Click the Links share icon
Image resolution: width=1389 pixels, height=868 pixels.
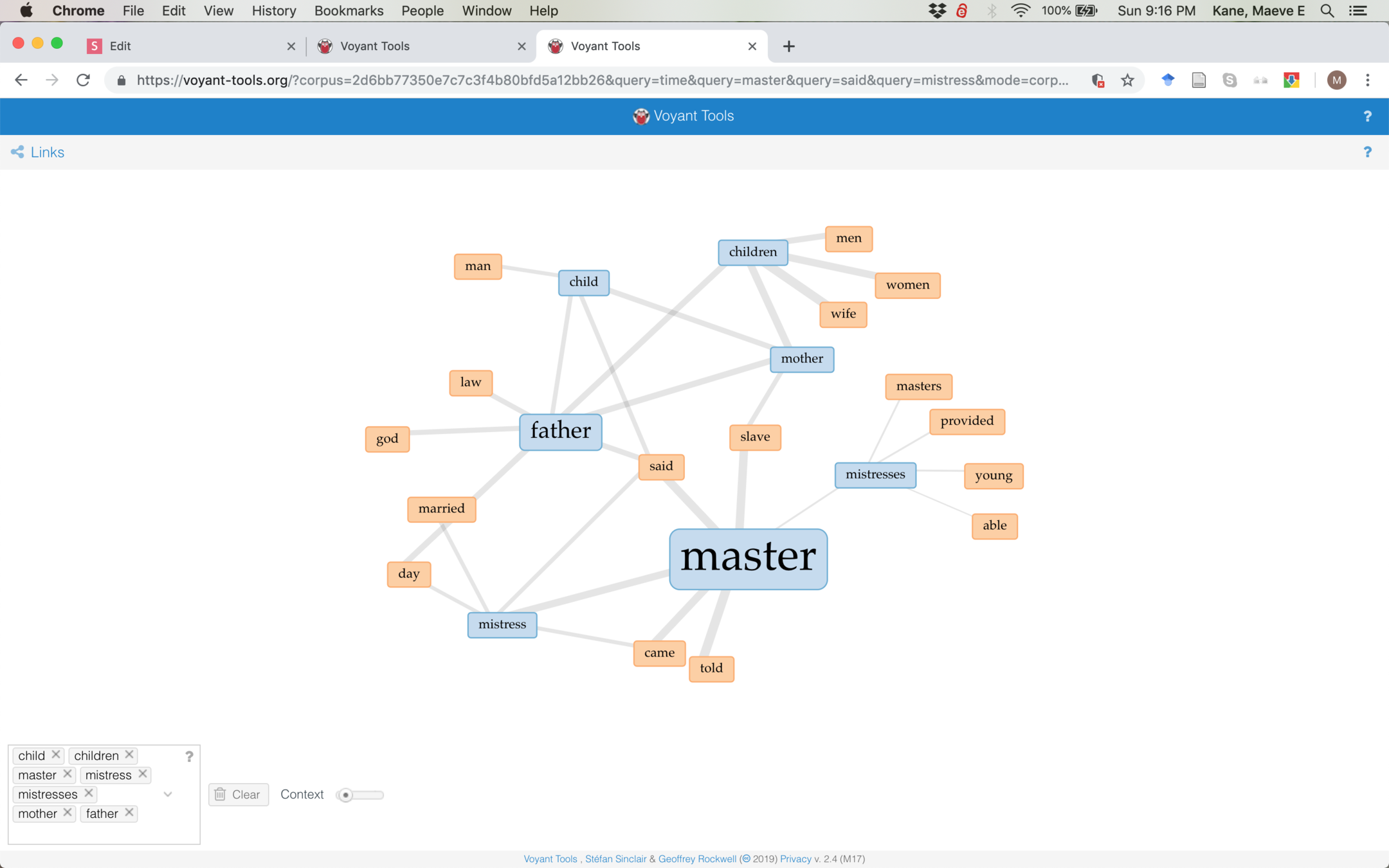click(x=17, y=152)
